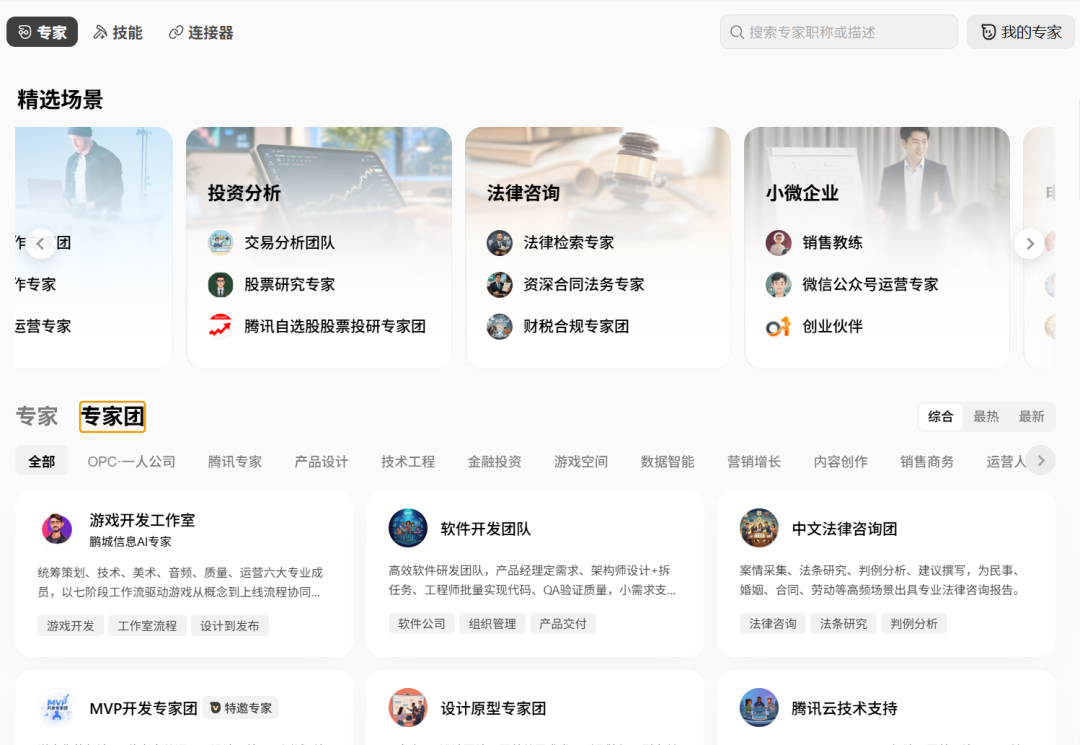Filter by OPC·一人公司 category
This screenshot has height=745, width=1080.
coord(132,461)
